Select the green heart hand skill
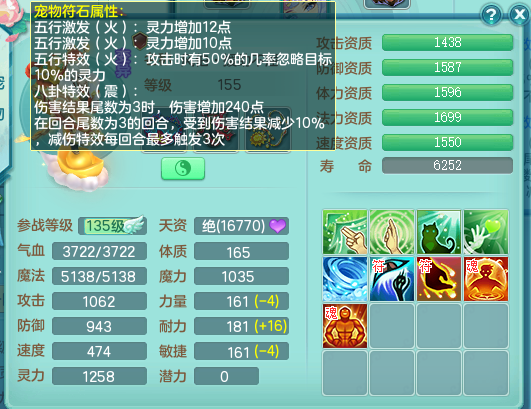531x409 pixels. click(486, 232)
